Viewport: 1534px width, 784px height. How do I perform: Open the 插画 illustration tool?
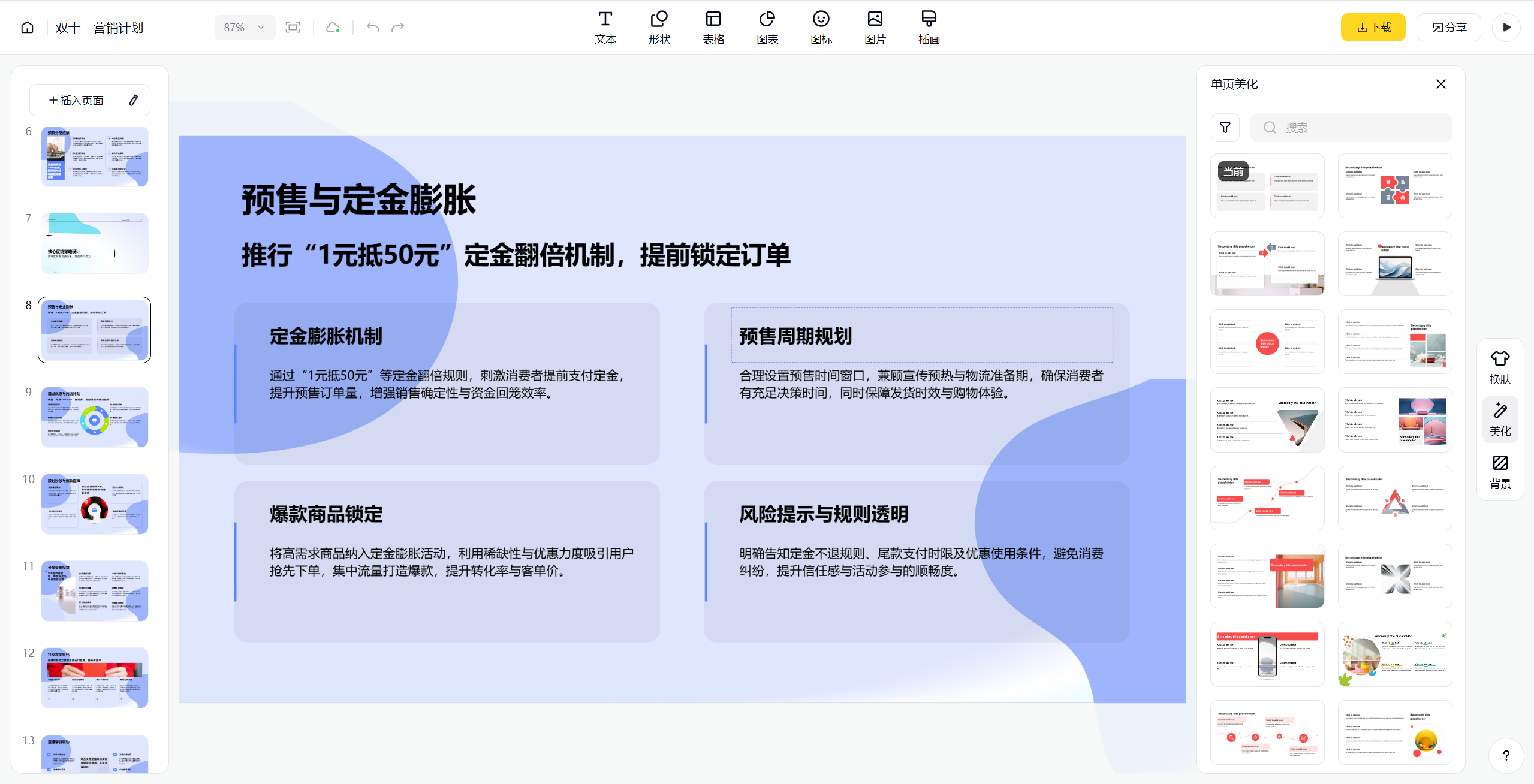pyautogui.click(x=929, y=28)
